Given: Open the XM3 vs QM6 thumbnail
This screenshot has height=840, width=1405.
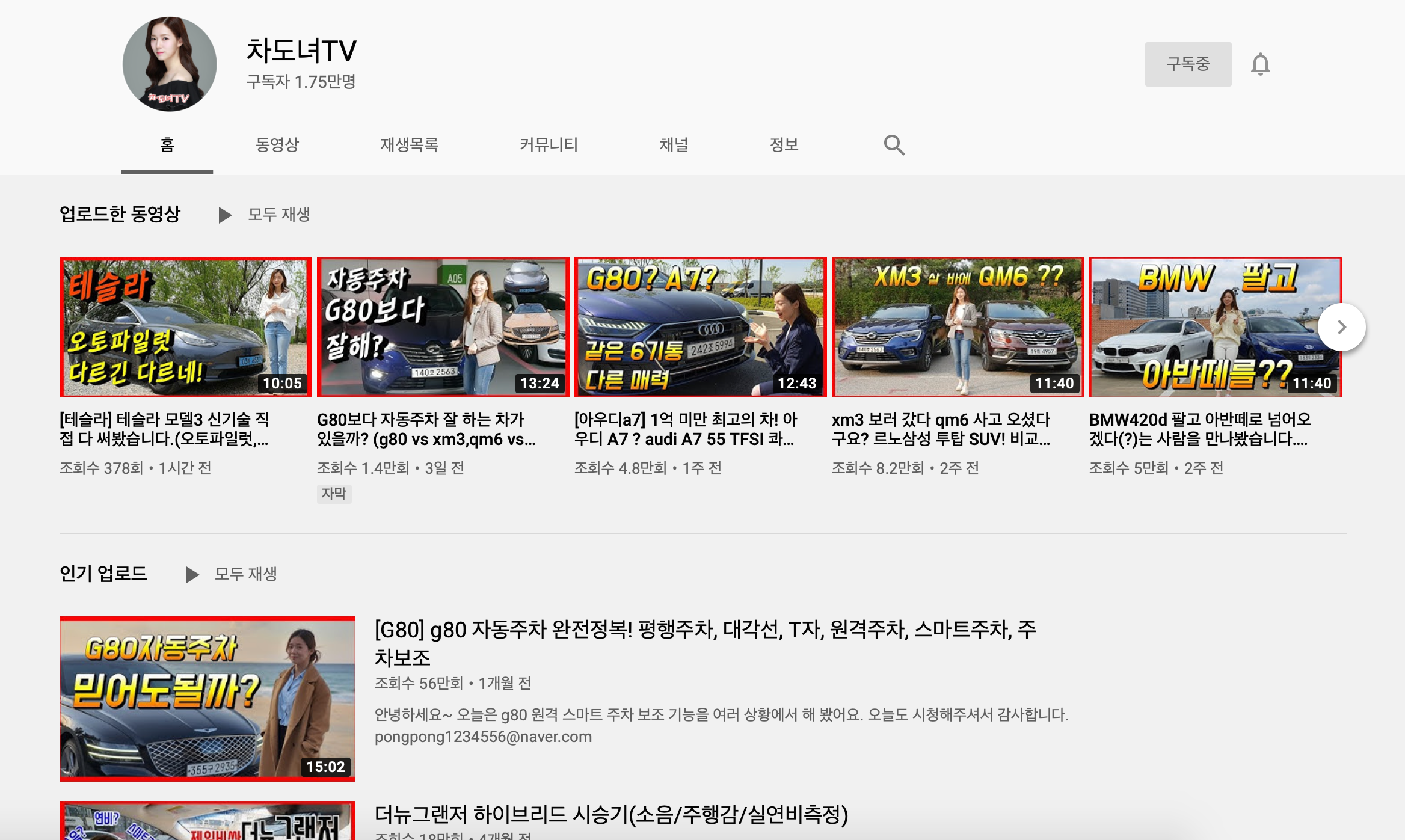Looking at the screenshot, I should [958, 327].
